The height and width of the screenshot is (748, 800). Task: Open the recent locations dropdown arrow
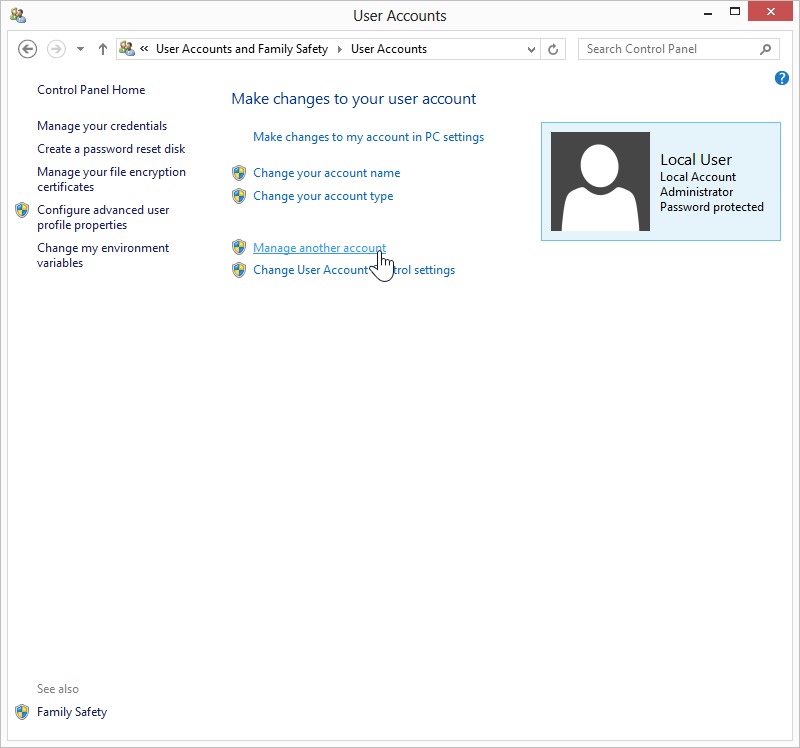[x=80, y=49]
